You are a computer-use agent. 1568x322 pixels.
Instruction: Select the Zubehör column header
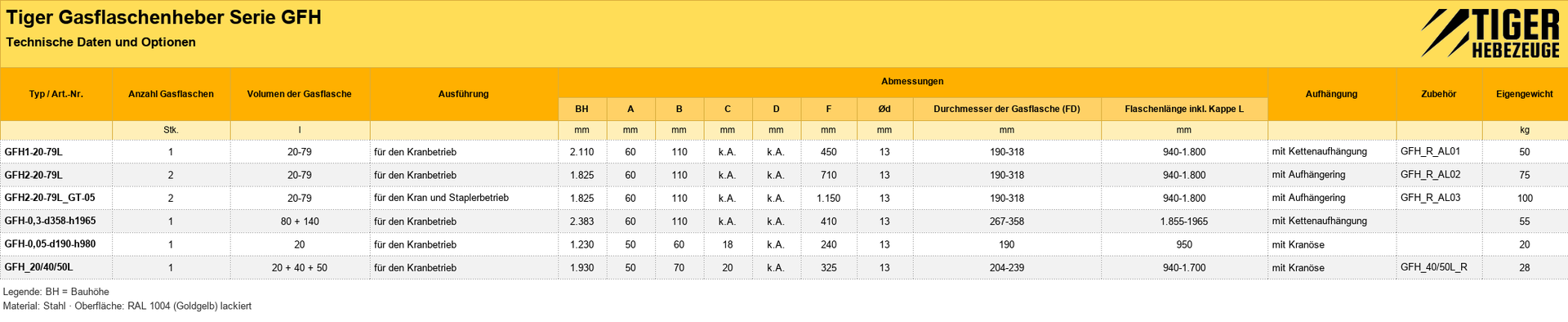1438,94
